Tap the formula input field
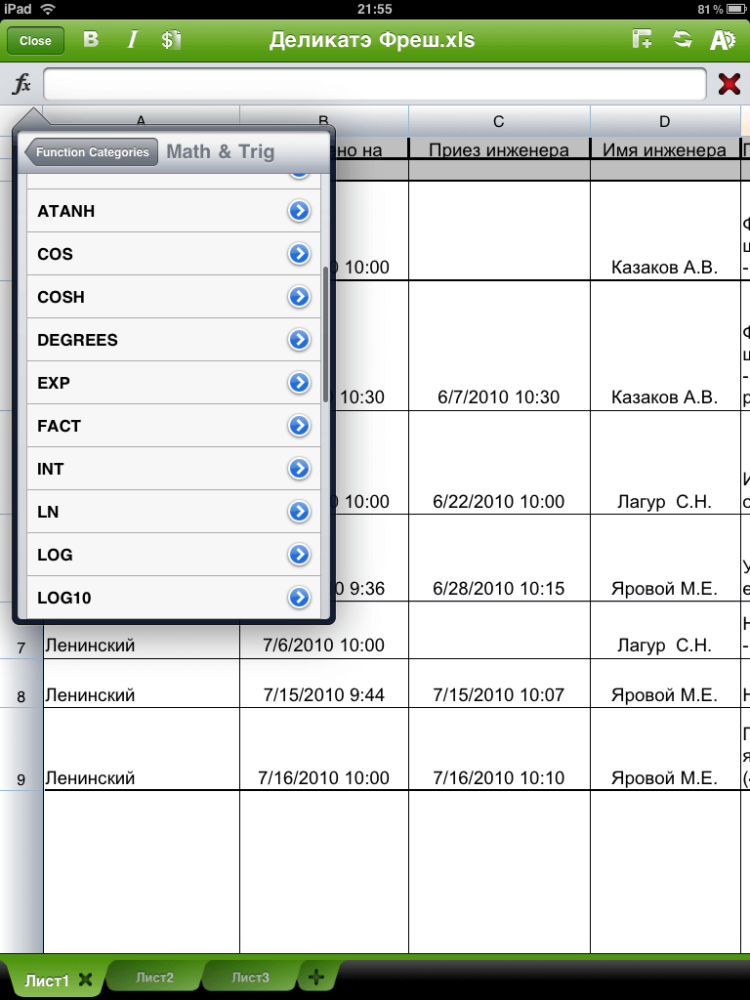The height and width of the screenshot is (1000, 750). coord(375,84)
